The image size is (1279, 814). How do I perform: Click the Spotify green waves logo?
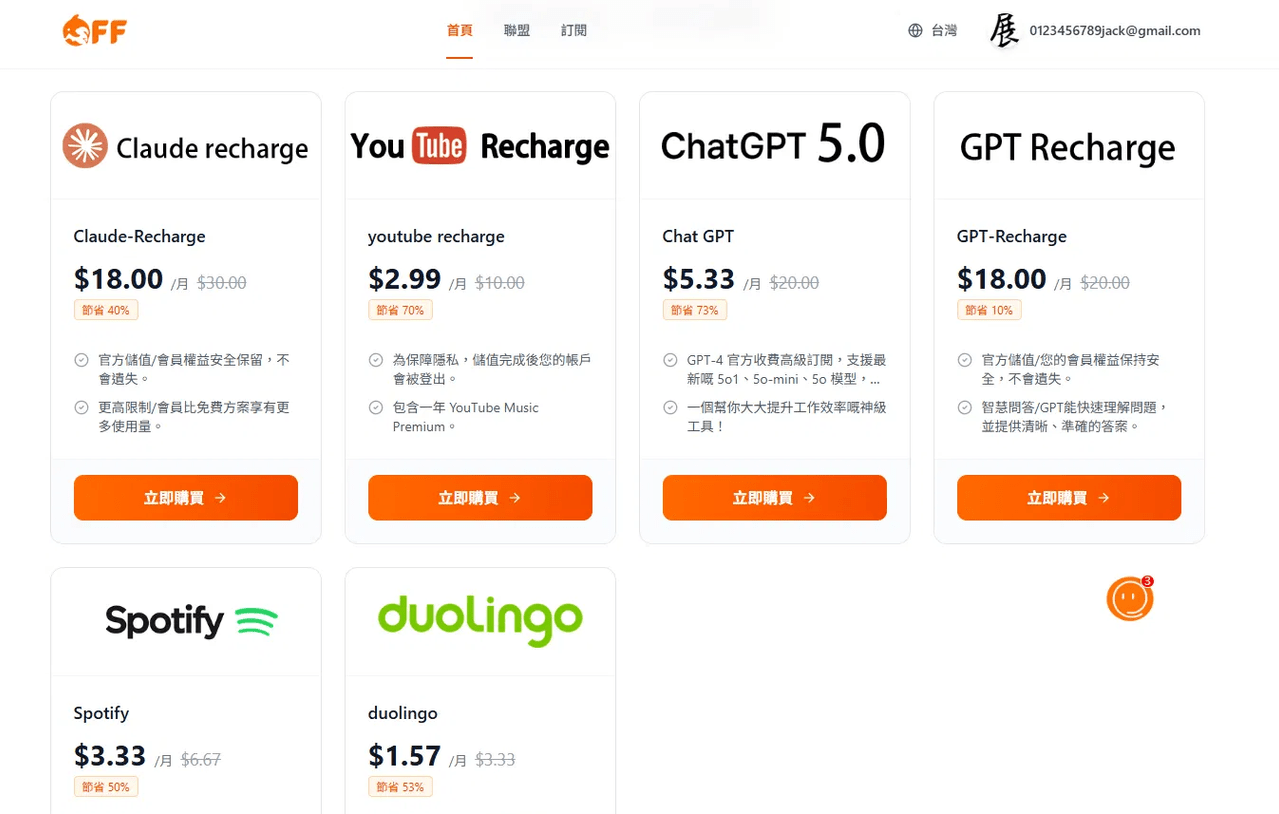(256, 622)
